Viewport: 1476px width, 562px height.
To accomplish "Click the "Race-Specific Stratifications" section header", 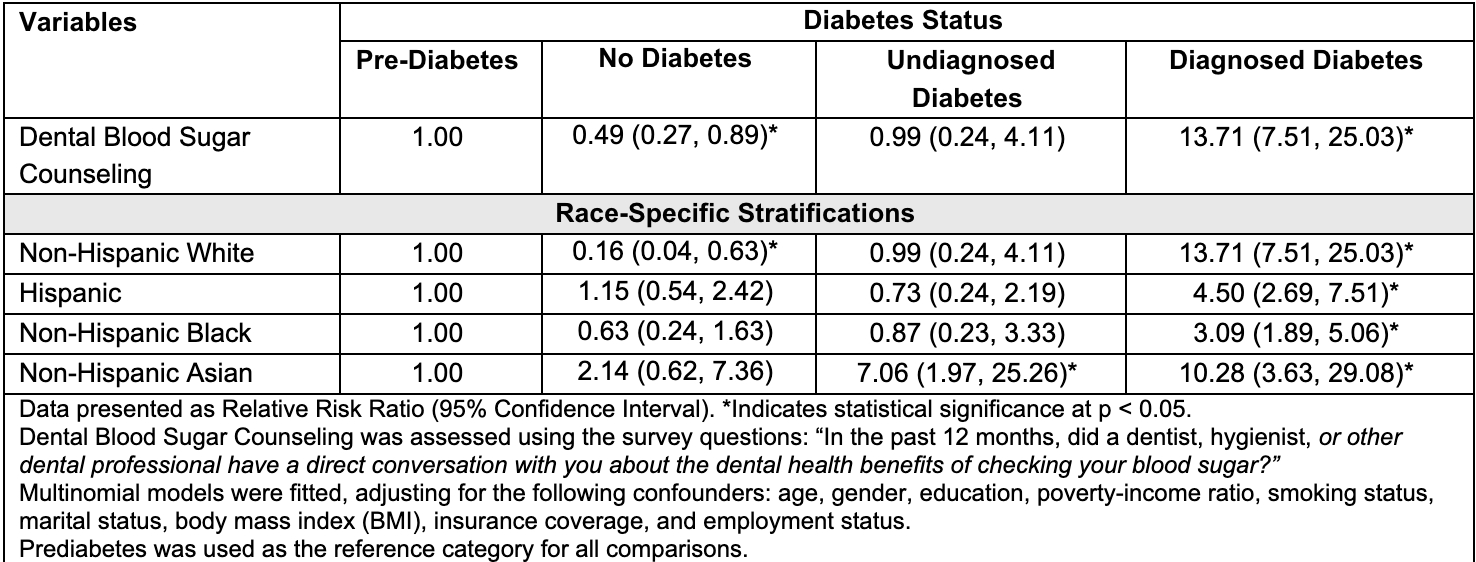I will (737, 213).
